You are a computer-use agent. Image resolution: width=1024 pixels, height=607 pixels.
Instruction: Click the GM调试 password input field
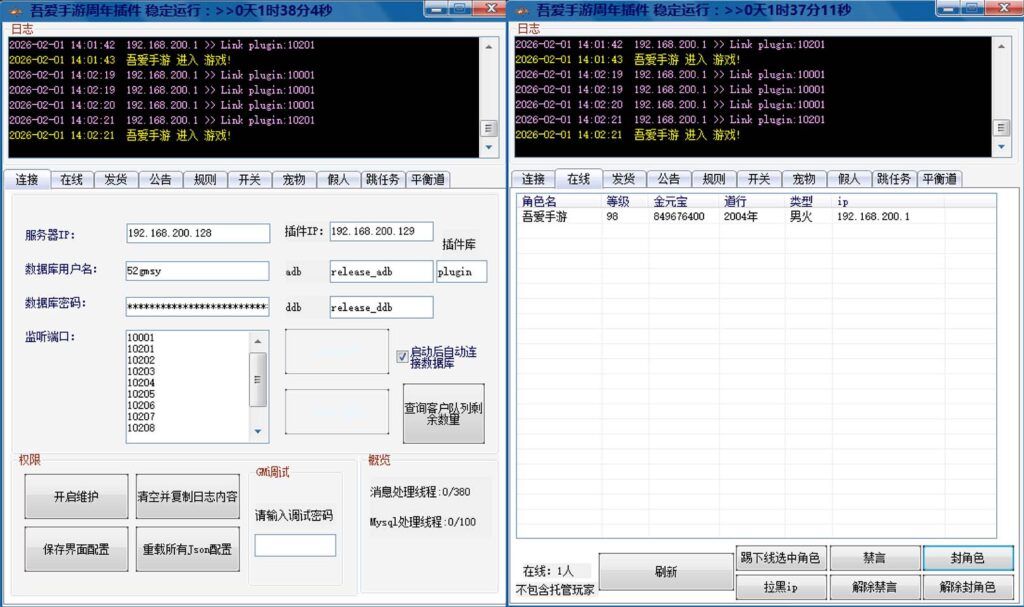tap(295, 546)
